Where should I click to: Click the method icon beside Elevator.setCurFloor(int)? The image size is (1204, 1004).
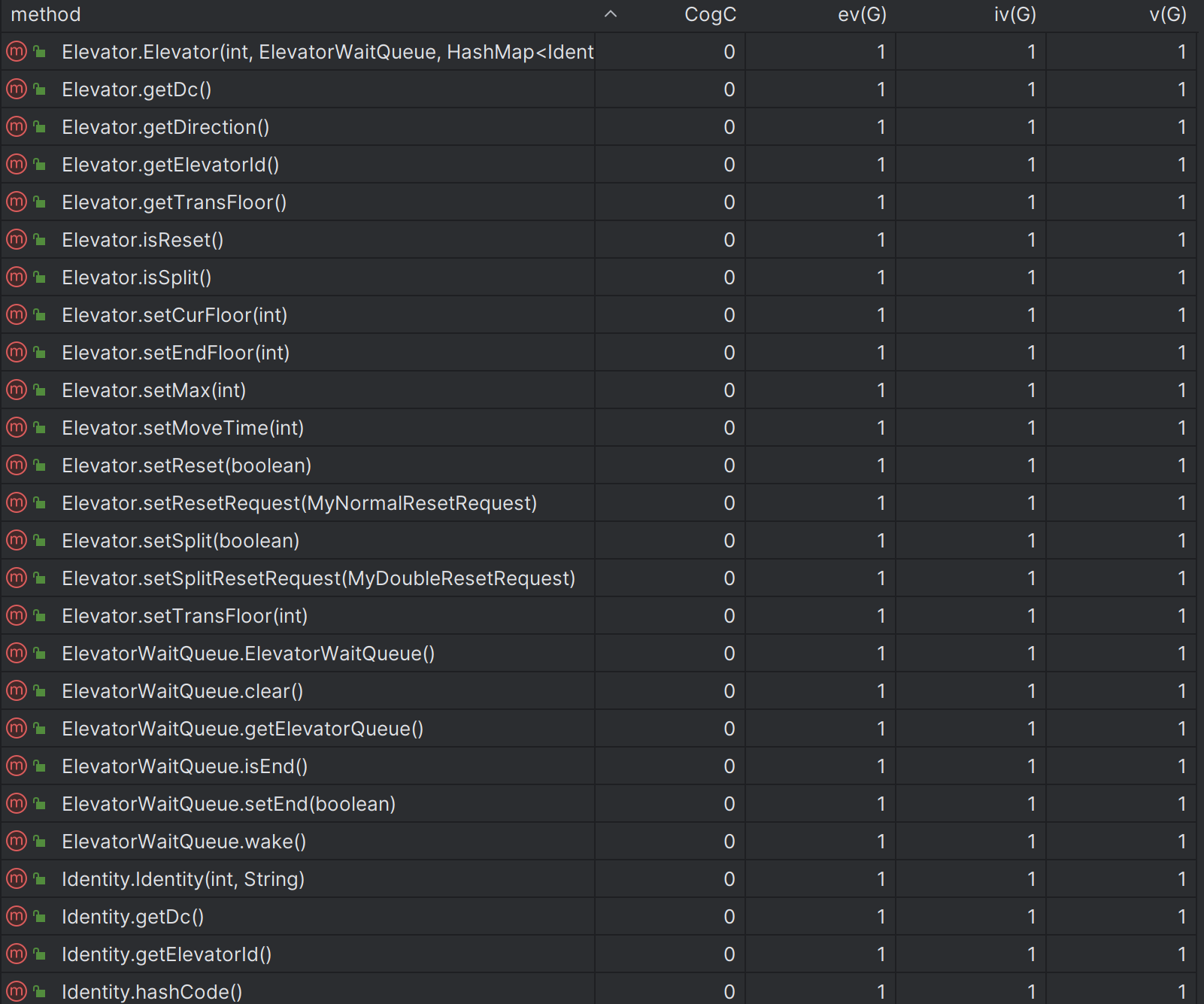pos(17,314)
